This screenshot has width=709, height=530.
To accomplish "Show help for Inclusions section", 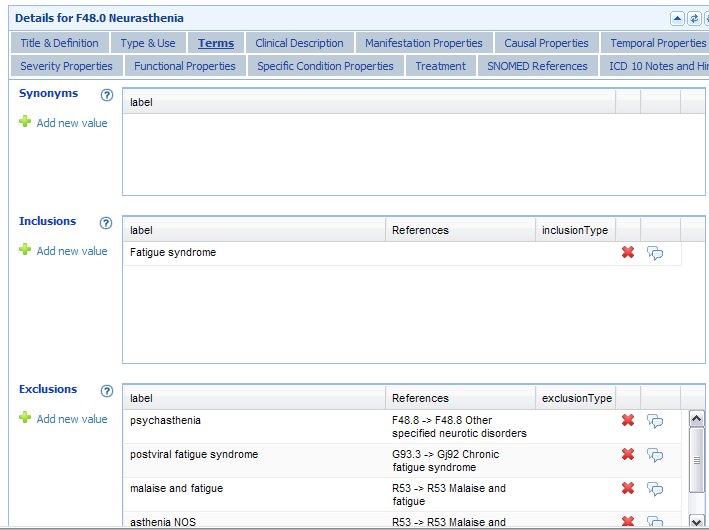I will (106, 223).
